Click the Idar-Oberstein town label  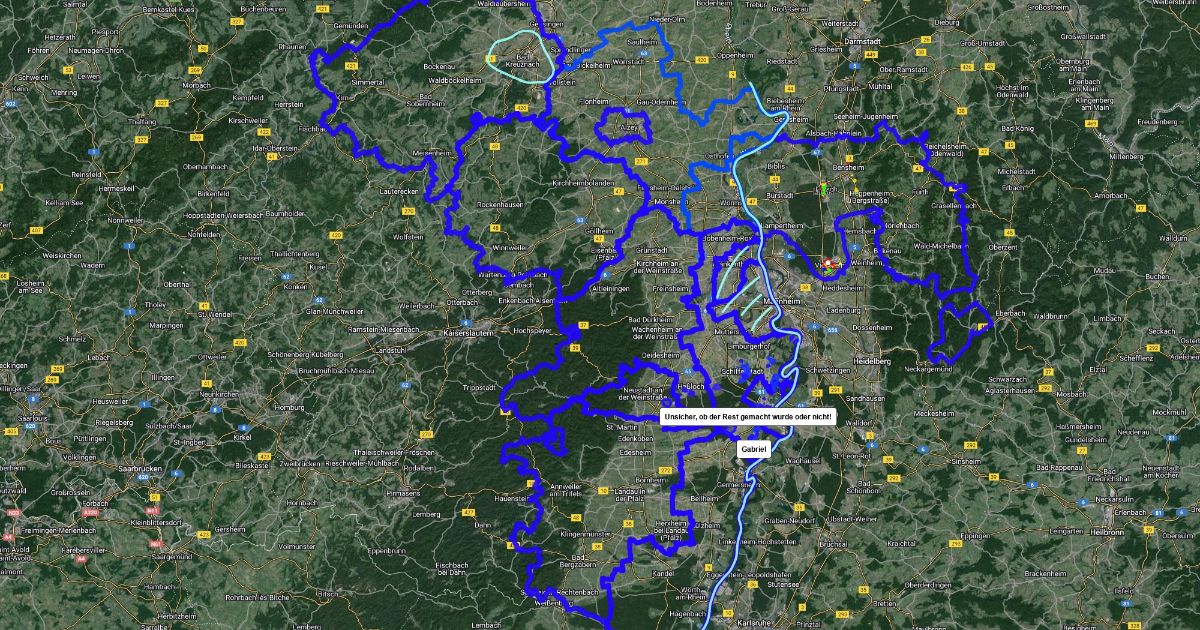click(x=274, y=148)
